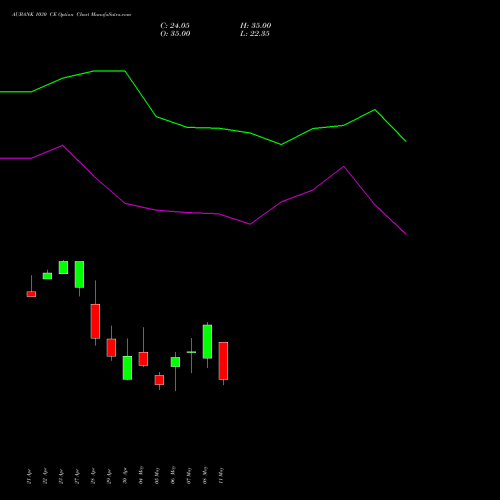The image size is (500, 500).
Task: Click the '30 Apr' date axis label
Action: click(125, 476)
